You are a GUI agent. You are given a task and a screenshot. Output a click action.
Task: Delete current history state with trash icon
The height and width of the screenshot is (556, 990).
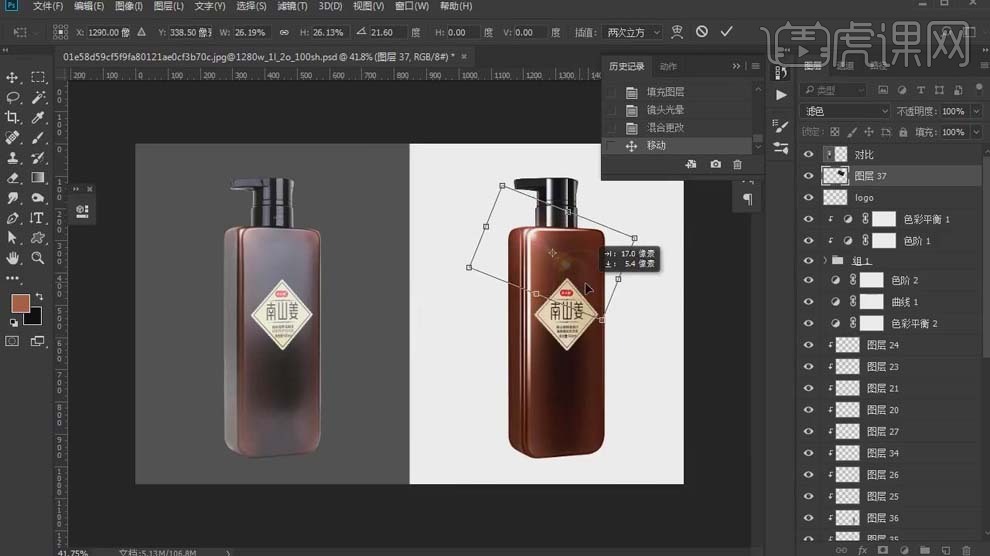pyautogui.click(x=738, y=164)
